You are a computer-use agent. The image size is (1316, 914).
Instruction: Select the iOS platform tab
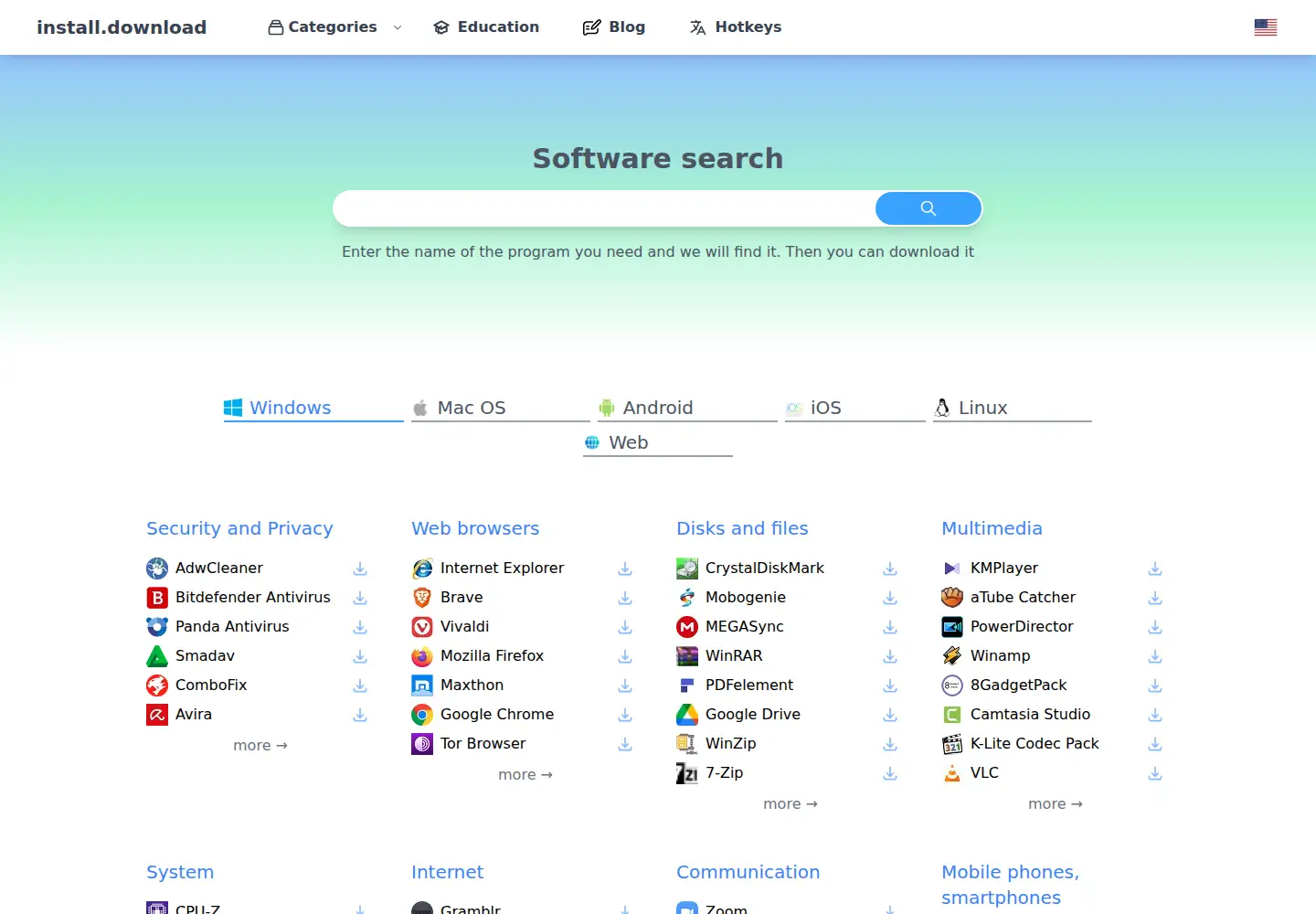[x=855, y=408]
